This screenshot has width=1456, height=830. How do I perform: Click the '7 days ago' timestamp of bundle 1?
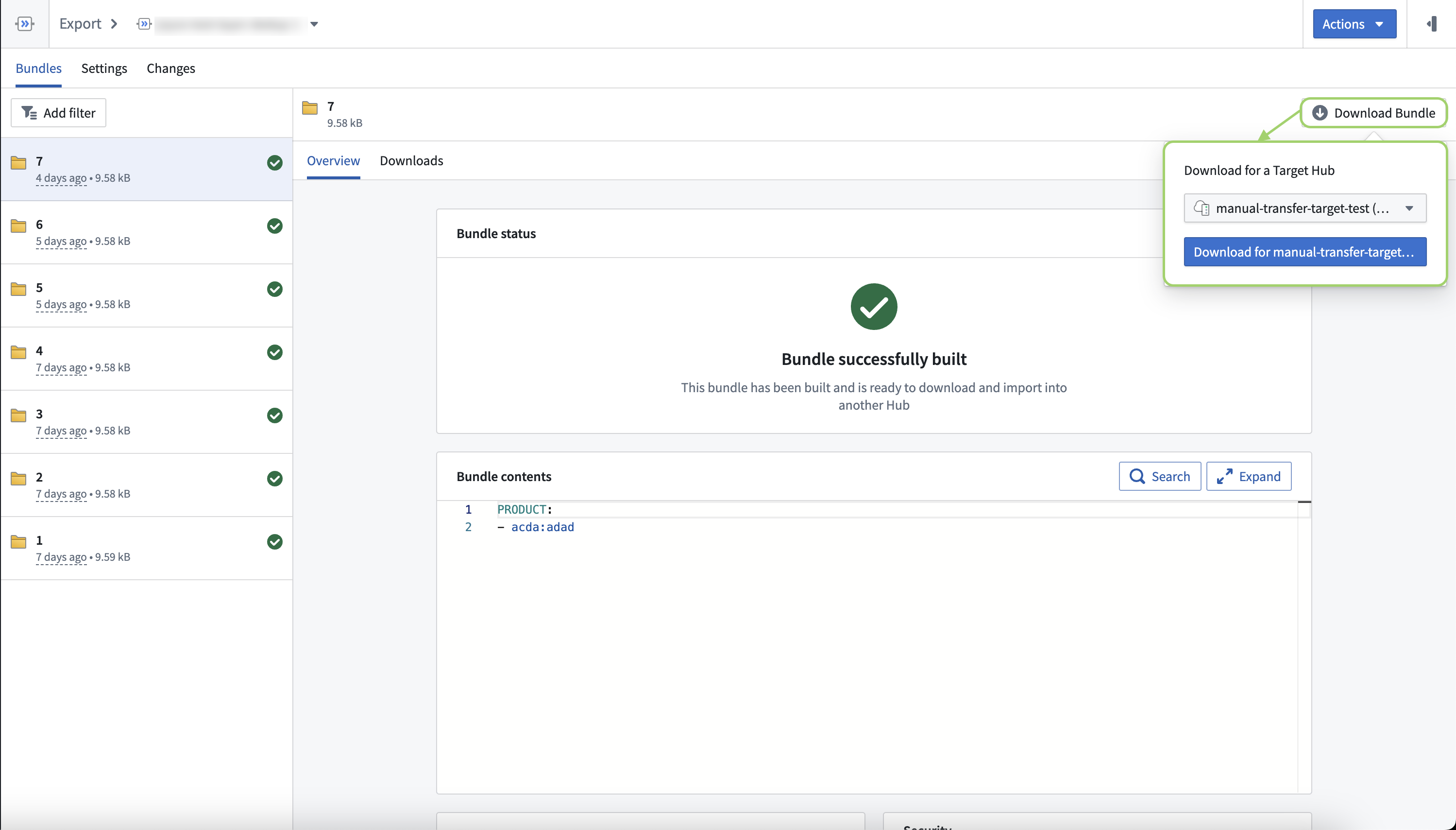[61, 557]
